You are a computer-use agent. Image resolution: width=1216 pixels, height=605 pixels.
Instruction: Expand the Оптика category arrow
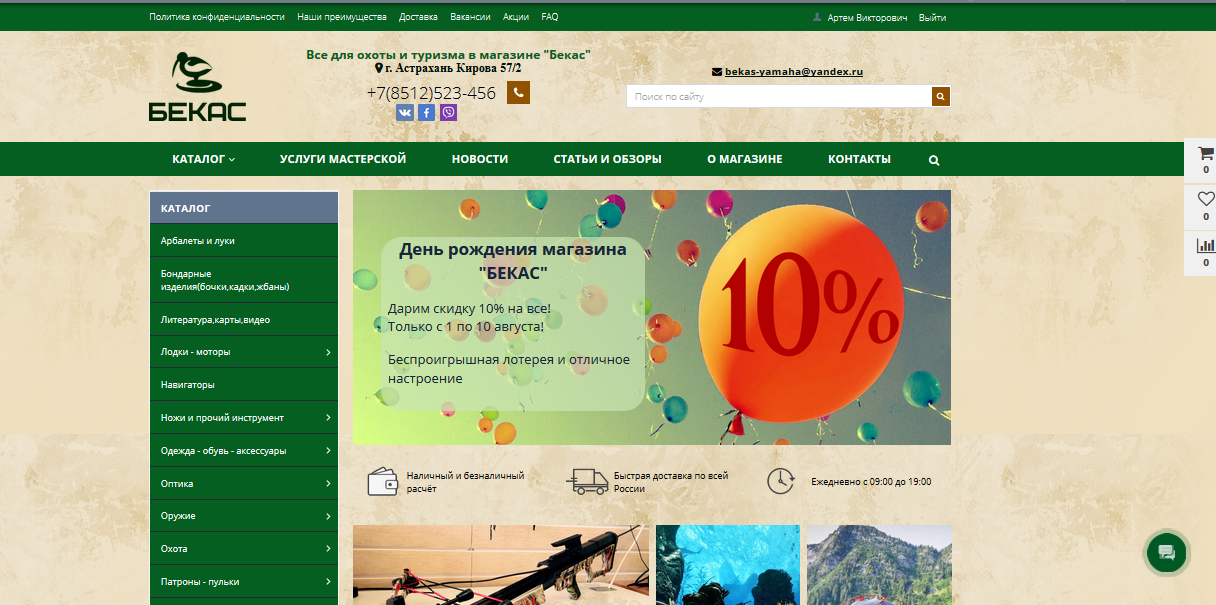click(328, 484)
